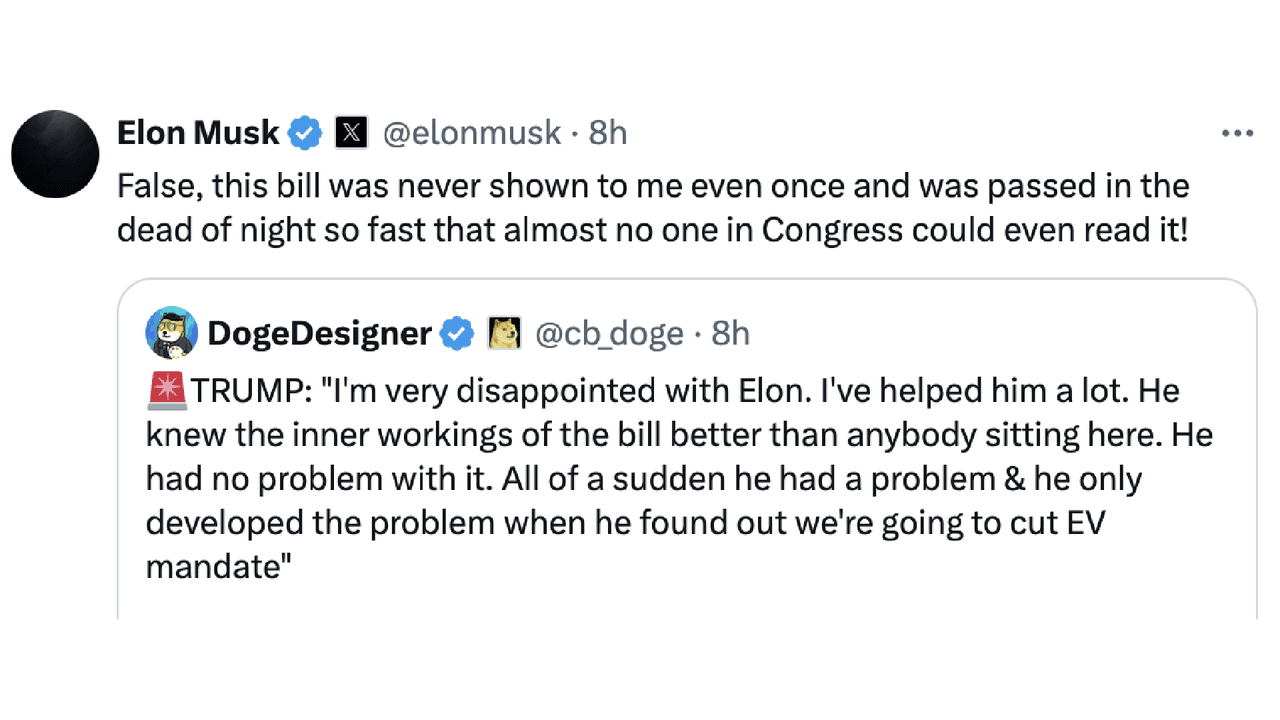Open DogeDesigner's profile avatar
Viewport: 1280px width, 720px height.
(x=171, y=333)
